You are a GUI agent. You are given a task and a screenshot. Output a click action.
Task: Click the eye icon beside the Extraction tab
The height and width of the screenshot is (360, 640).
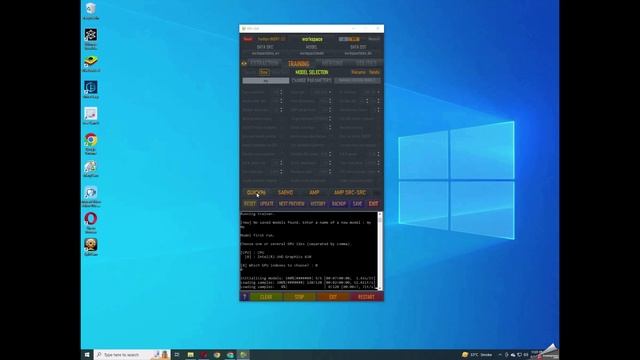(244, 63)
